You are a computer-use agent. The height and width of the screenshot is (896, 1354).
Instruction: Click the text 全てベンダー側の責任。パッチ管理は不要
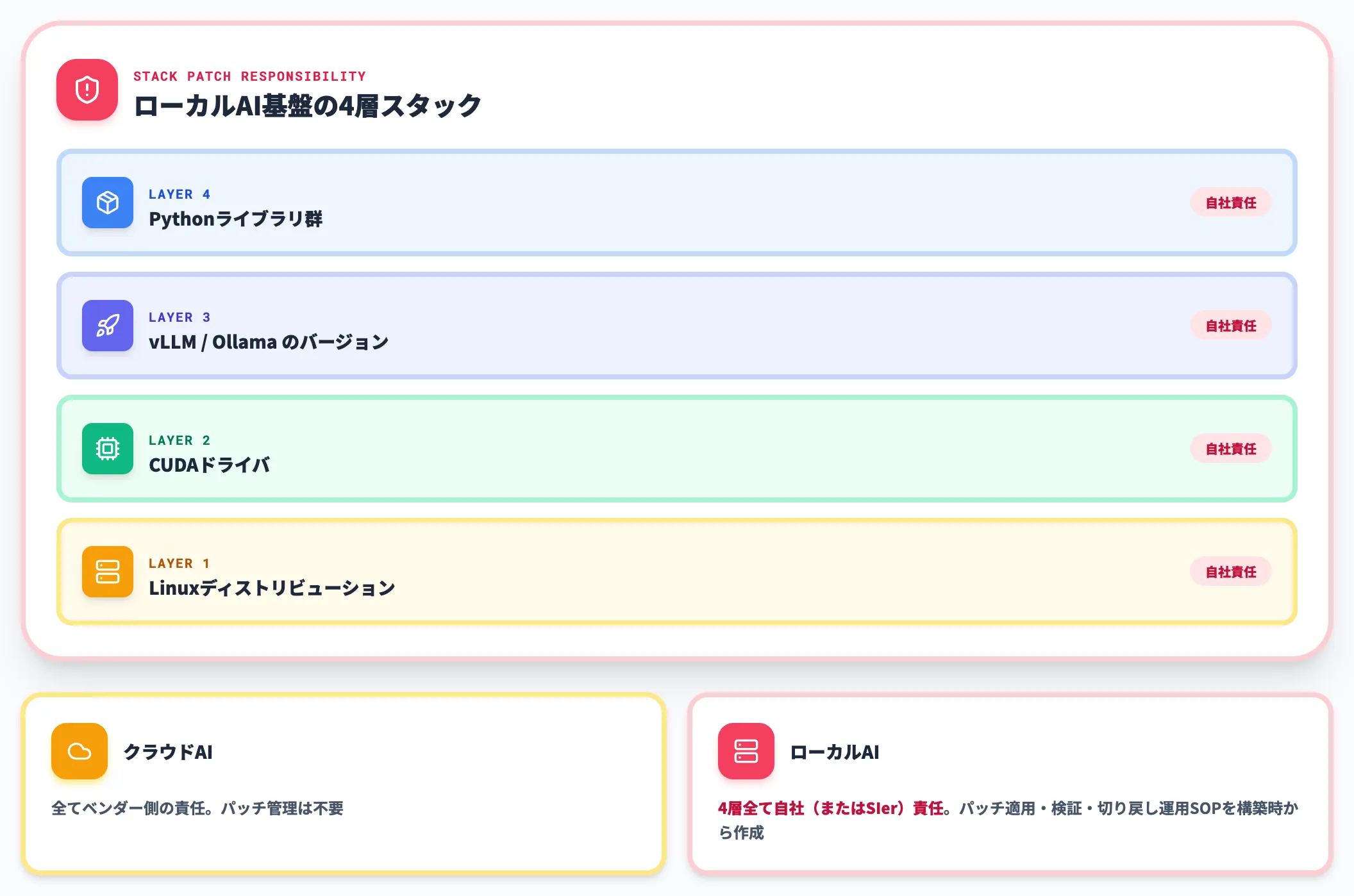(197, 808)
